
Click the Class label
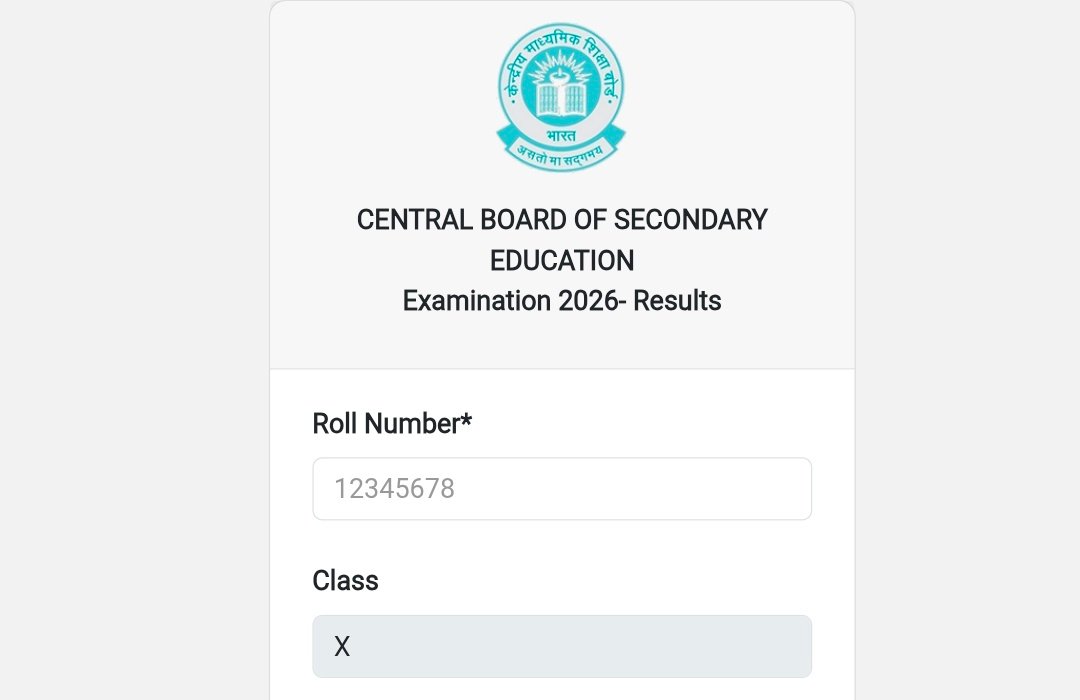click(345, 581)
